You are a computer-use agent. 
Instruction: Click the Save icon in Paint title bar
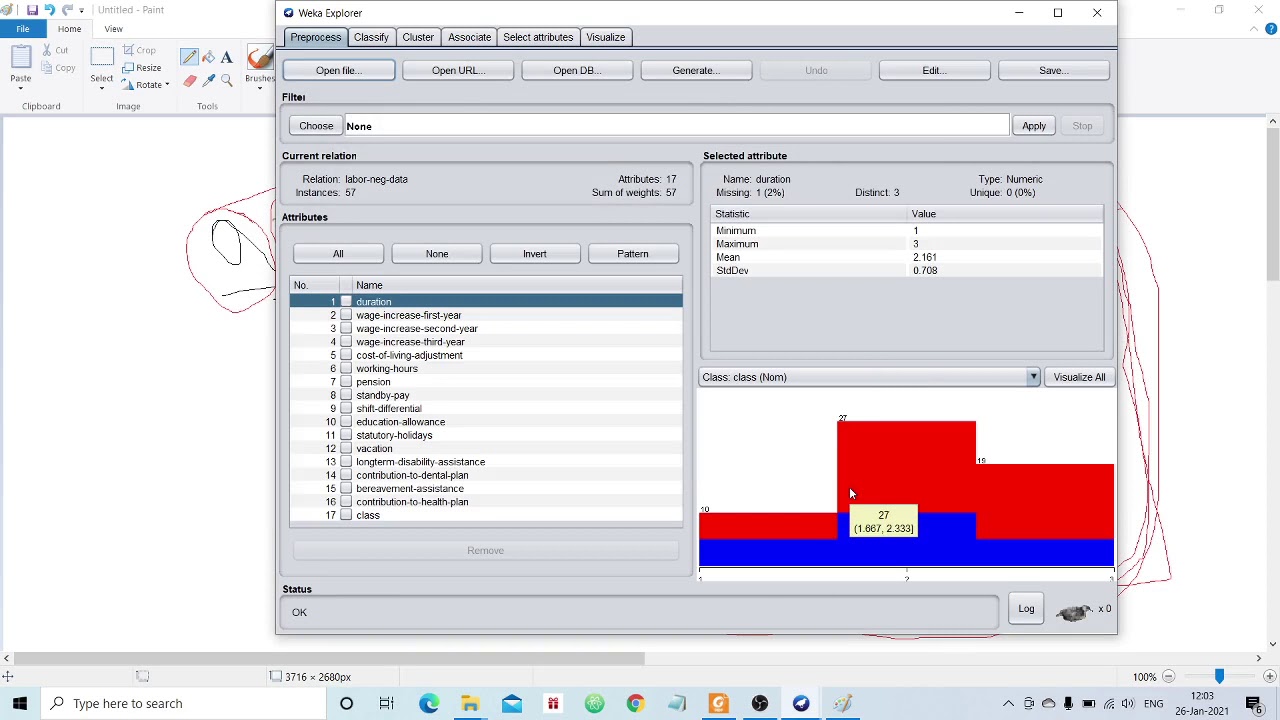pos(33,10)
